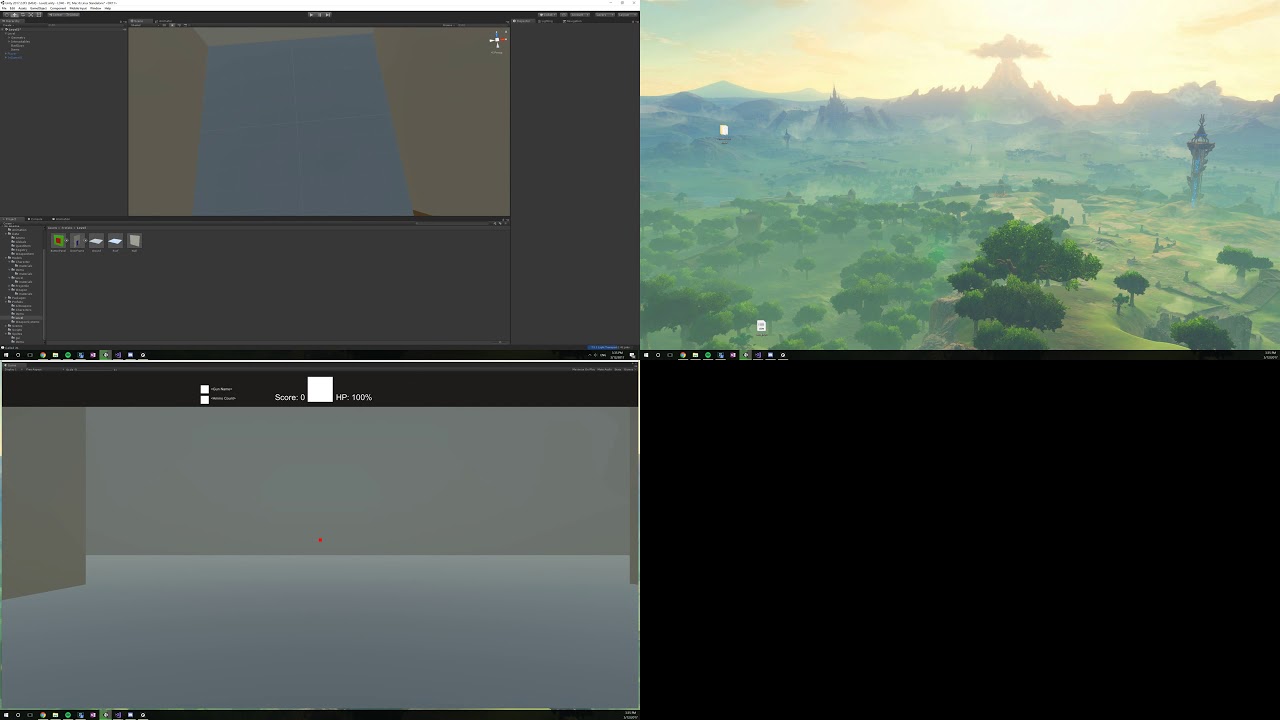Open the Layout dropdown in toolbar

coord(629,15)
